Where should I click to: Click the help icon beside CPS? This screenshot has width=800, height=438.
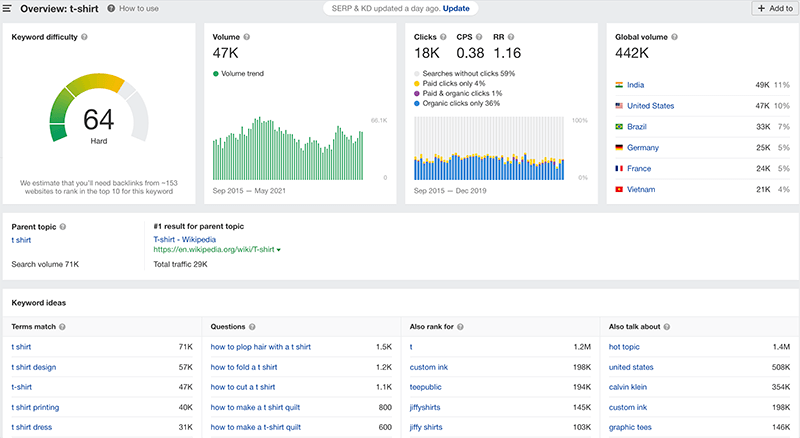[x=477, y=37]
